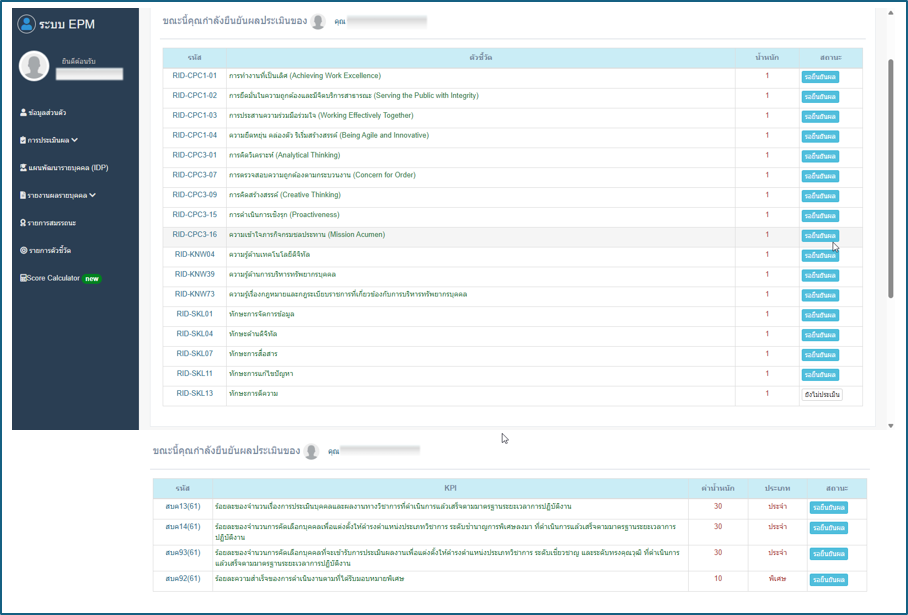Click the ตัวชี้วัด column header
Screen dimensions: 908x615
(481, 58)
